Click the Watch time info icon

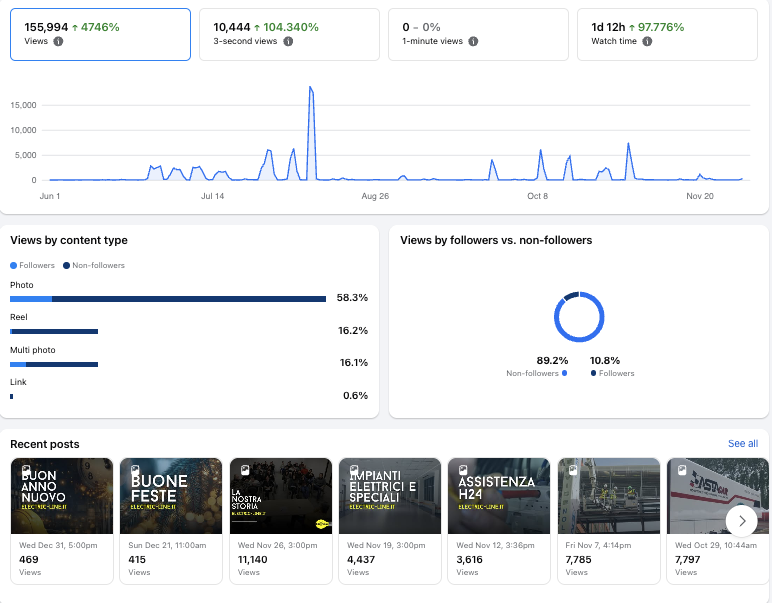(x=647, y=41)
